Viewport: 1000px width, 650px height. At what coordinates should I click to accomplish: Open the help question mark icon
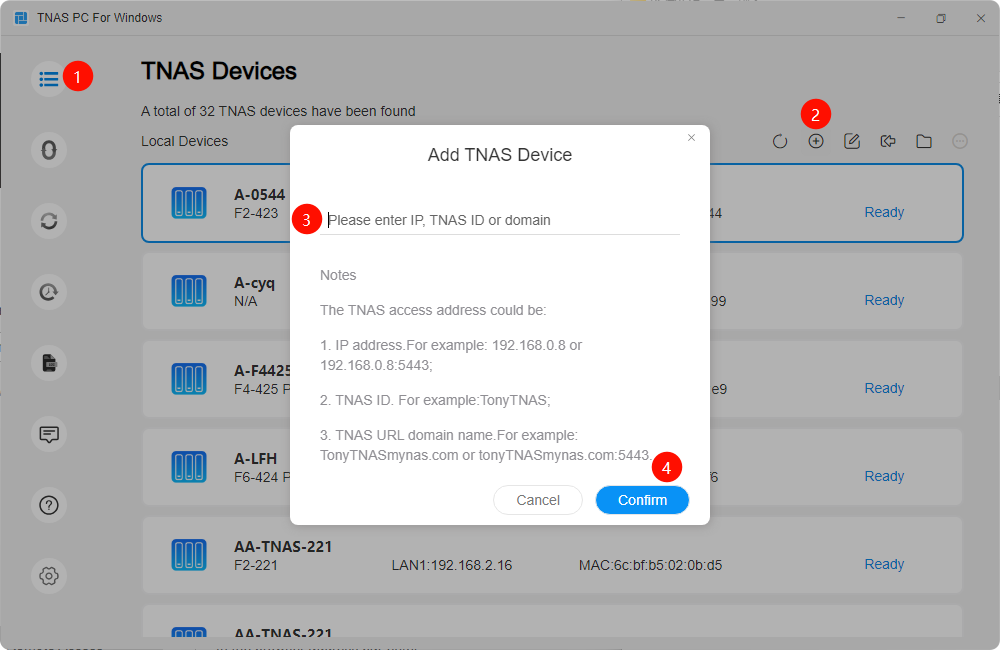click(x=48, y=505)
